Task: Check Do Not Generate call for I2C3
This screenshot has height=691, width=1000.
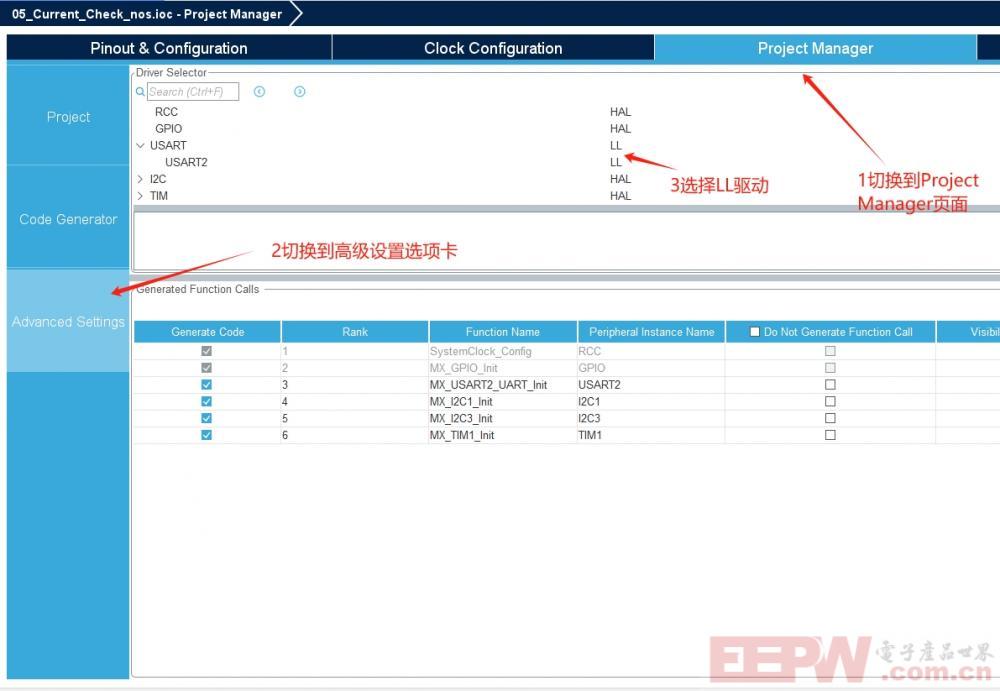Action: [830, 419]
